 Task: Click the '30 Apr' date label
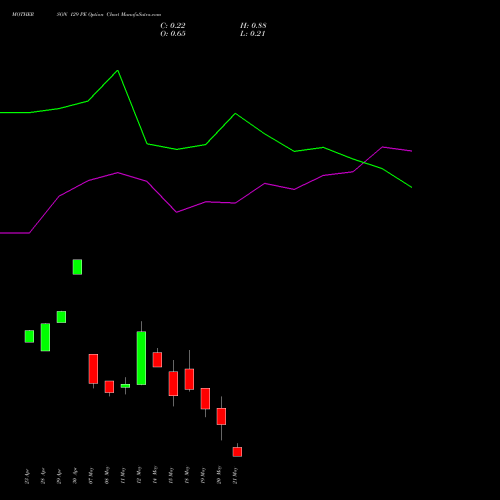tap(75, 476)
